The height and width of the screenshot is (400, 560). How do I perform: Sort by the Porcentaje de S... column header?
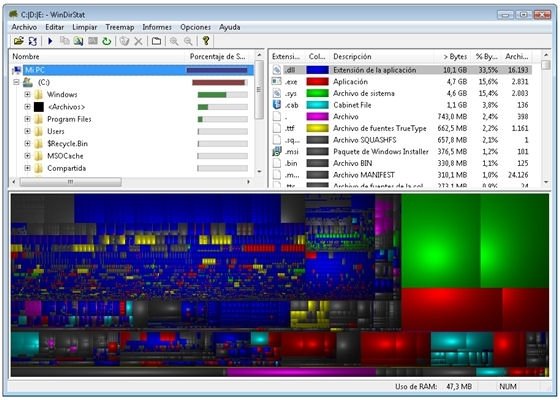[x=219, y=56]
